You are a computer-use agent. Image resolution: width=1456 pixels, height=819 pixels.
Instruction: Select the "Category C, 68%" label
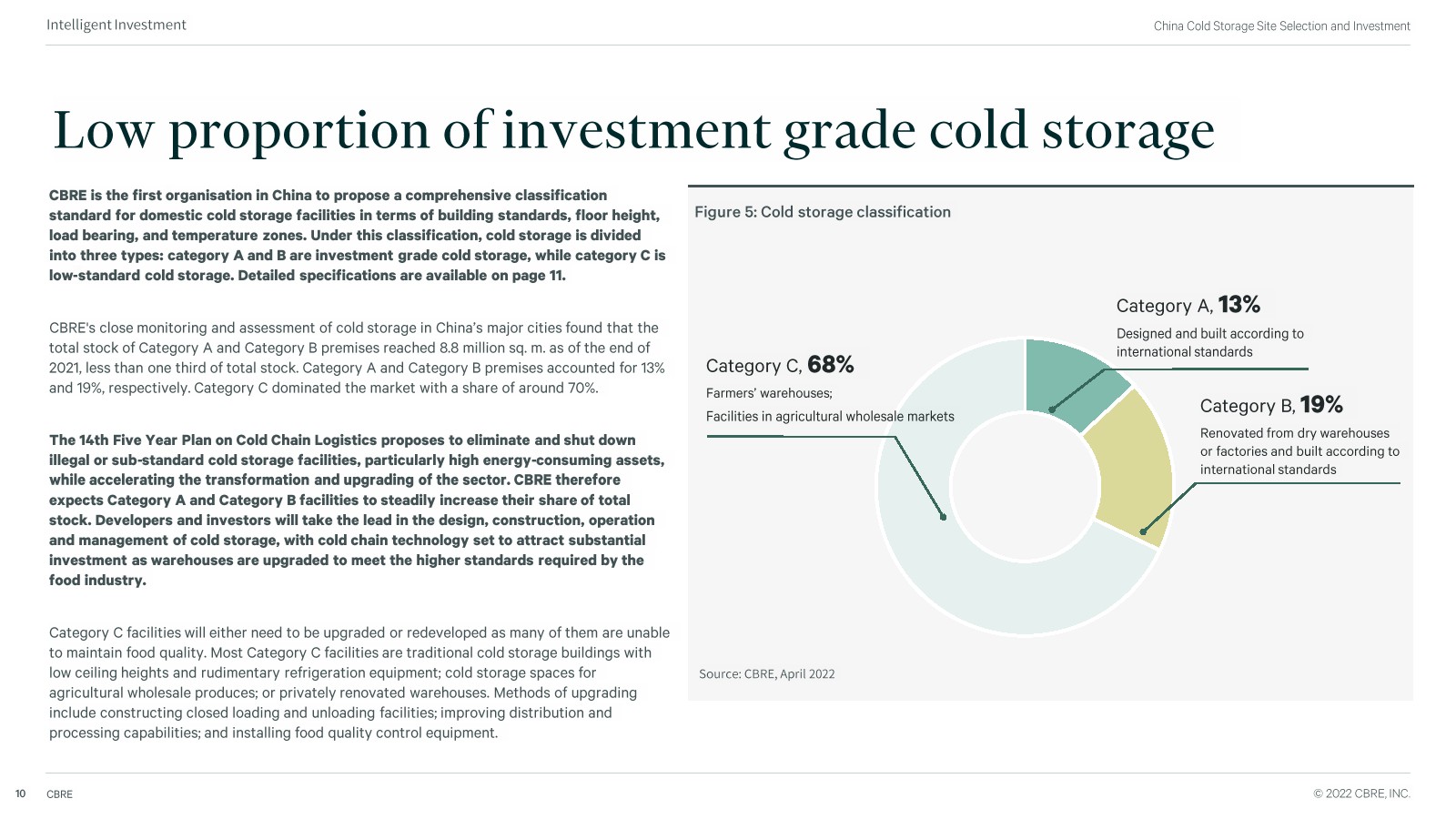(x=780, y=366)
